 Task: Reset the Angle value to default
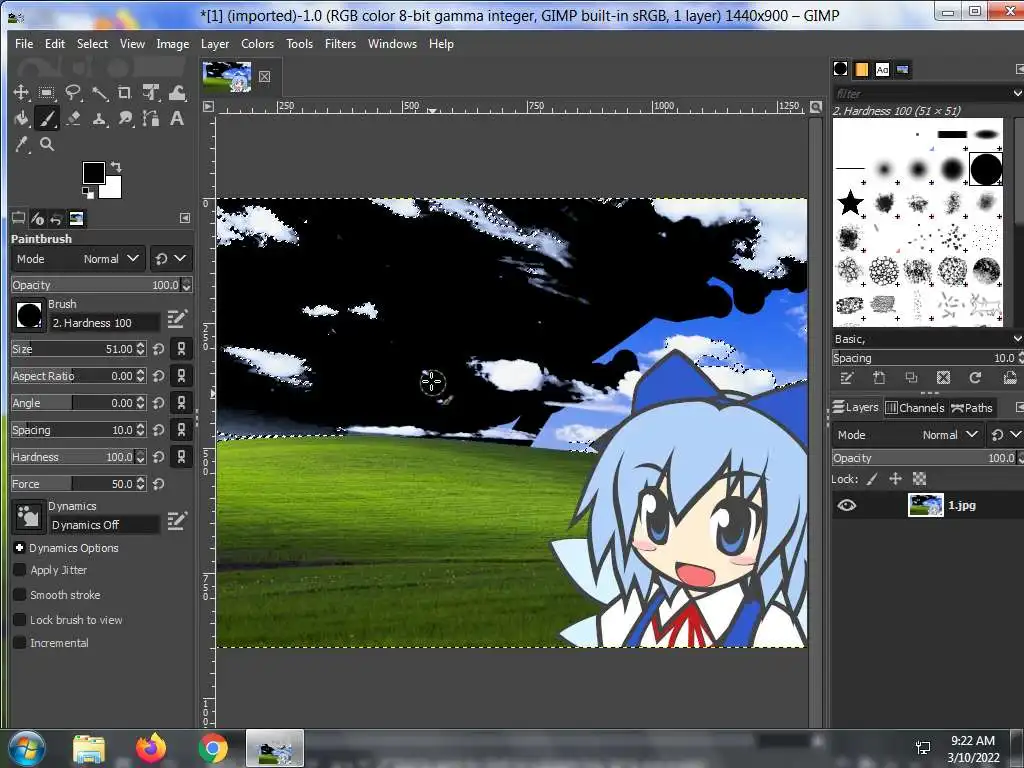tap(158, 403)
